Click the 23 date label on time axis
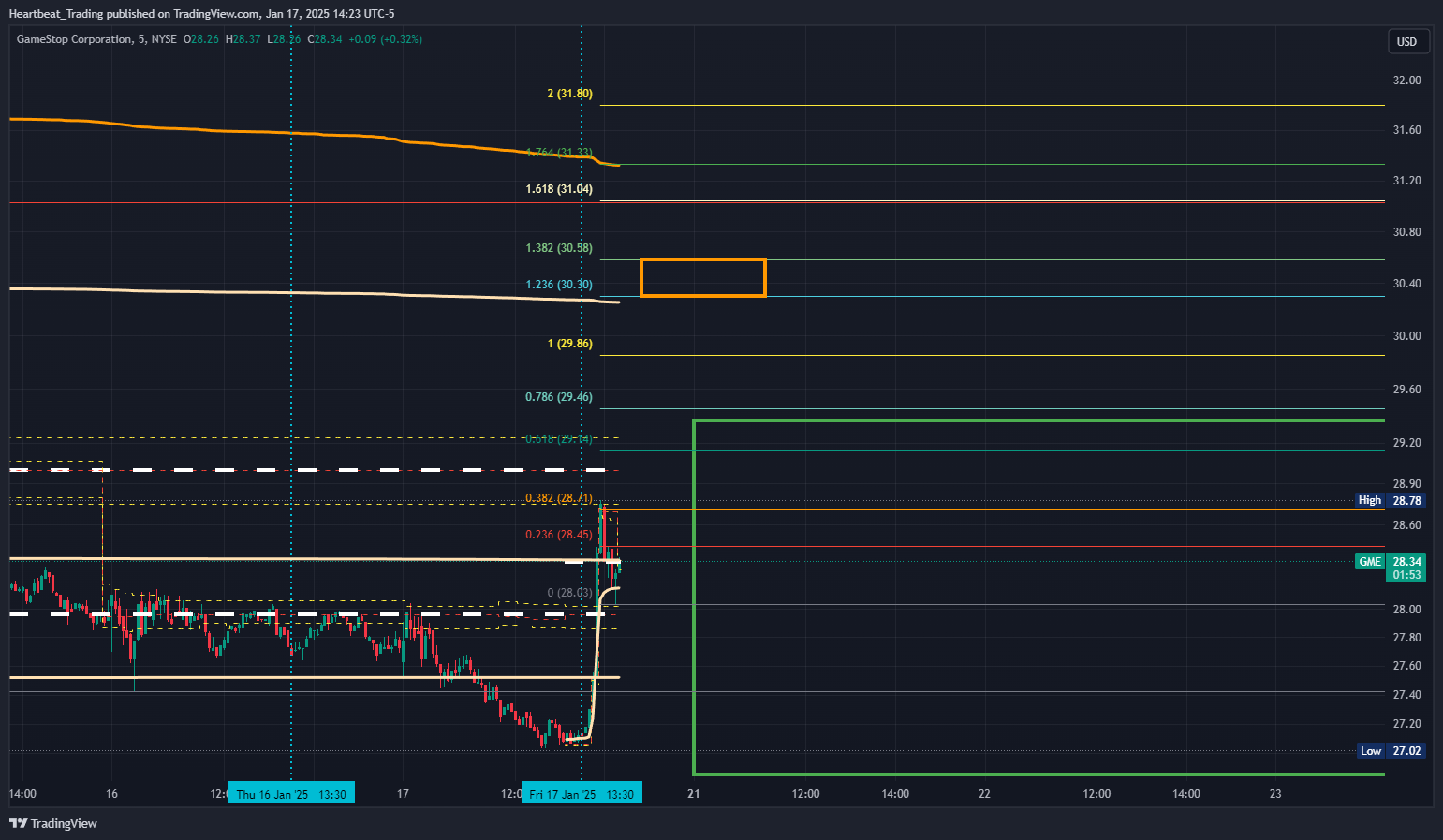 pos(1275,794)
